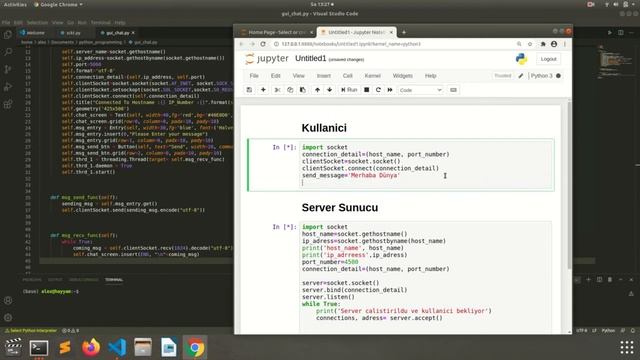Click the Server Sunucu heading
Screen dimensions: 640x360
click(340, 208)
